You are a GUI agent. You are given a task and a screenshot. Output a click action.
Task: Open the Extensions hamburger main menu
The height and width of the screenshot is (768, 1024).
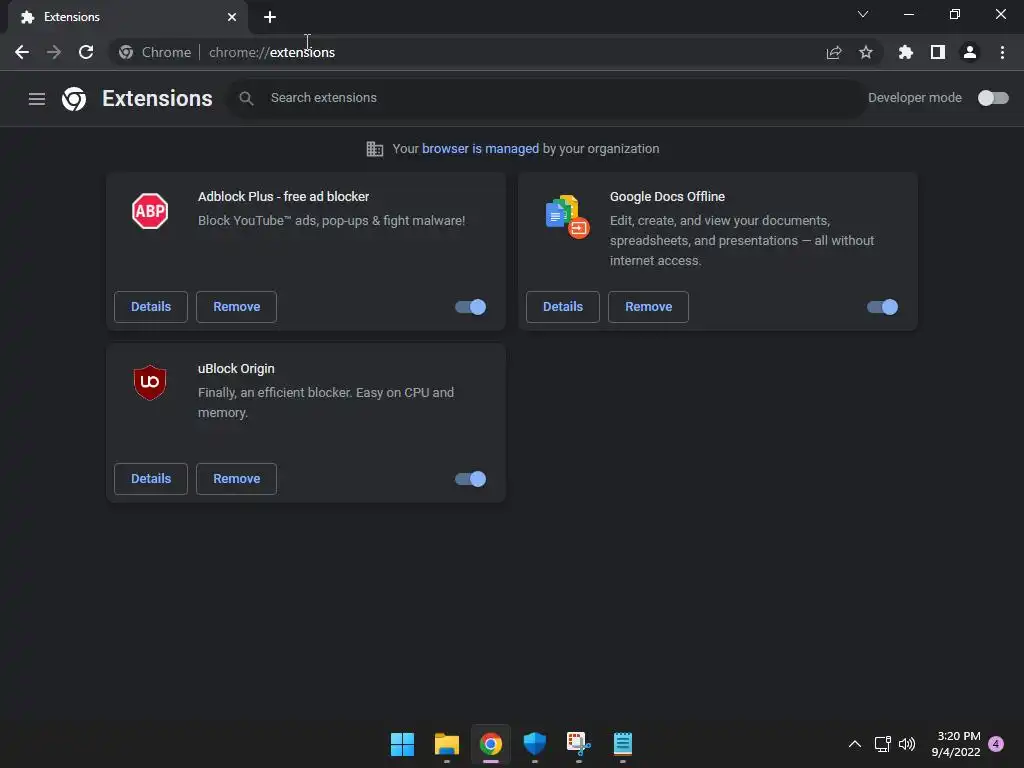click(x=37, y=99)
